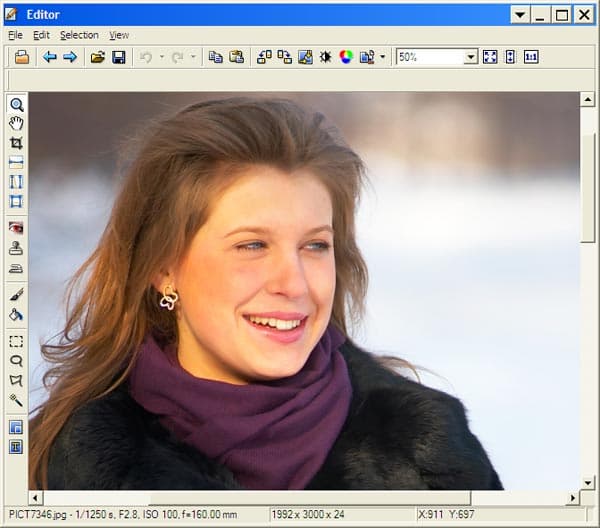Select the Iron smoothing tool
600x528 pixels.
tap(16, 268)
